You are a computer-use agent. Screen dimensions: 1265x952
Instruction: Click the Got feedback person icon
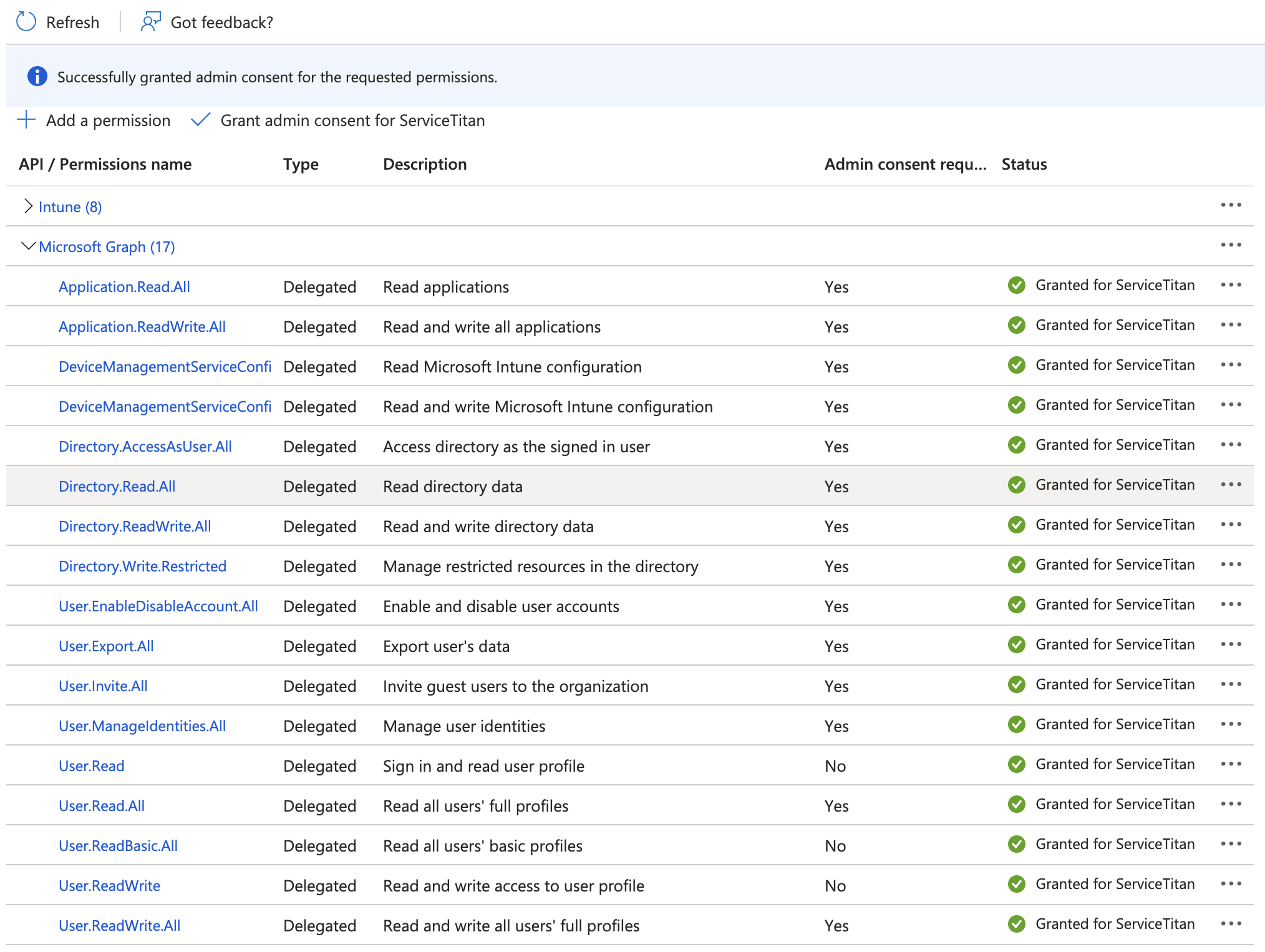coord(150,22)
